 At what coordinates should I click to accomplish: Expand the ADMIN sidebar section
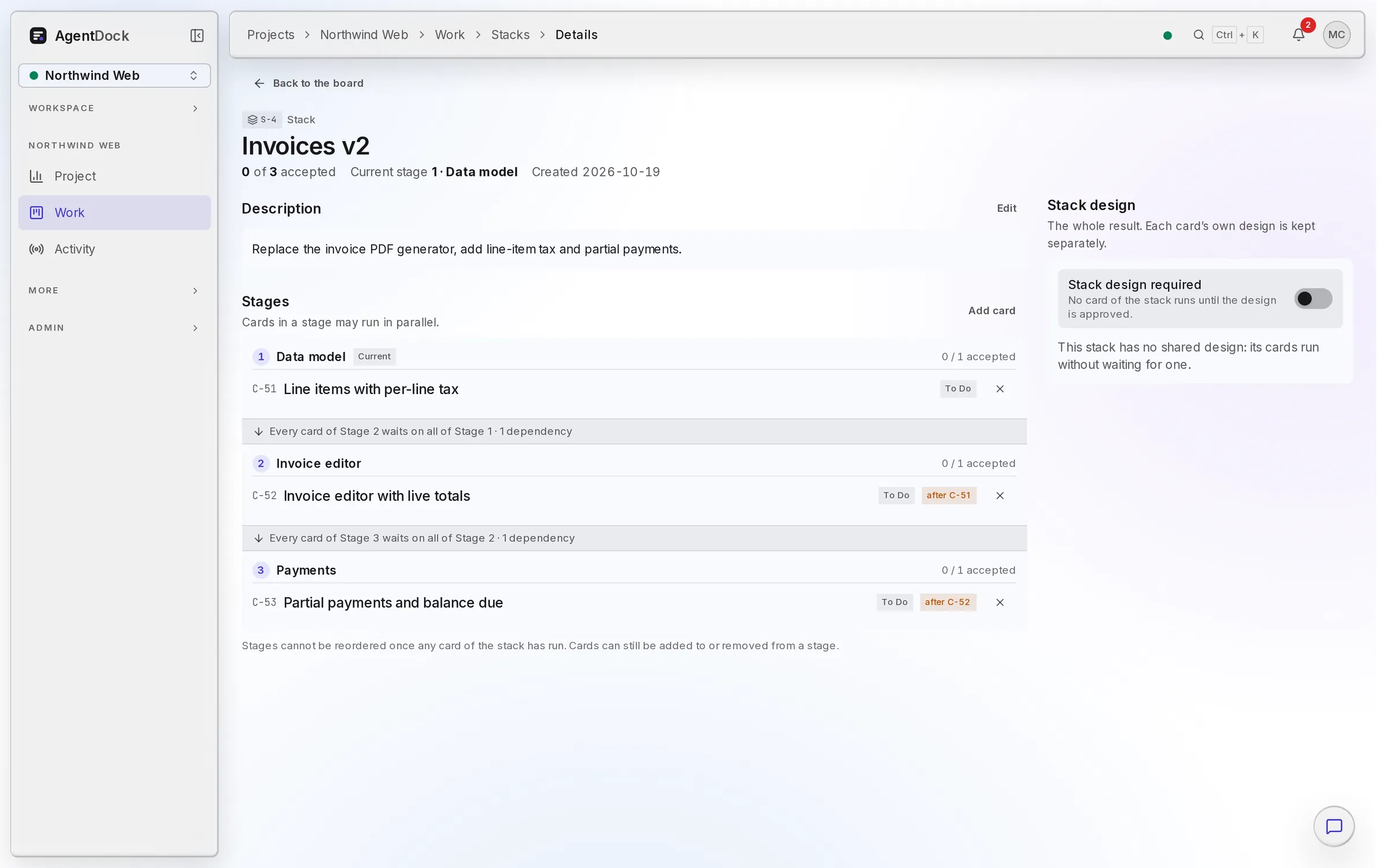115,328
